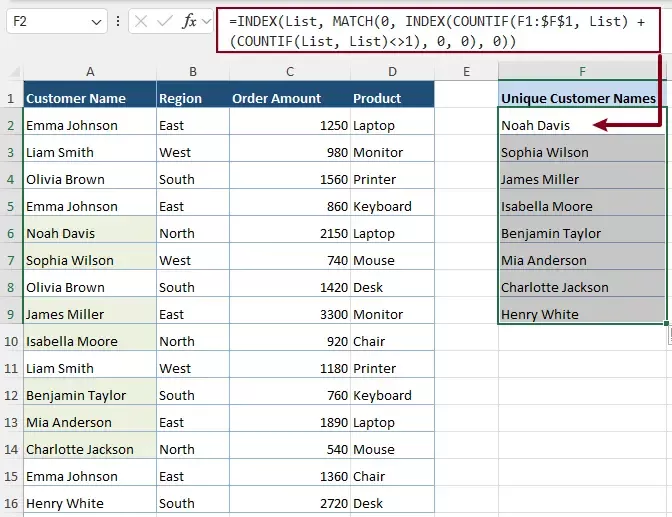Expand the formula bar chevron beside fx
This screenshot has height=517, width=672.
tap(206, 21)
